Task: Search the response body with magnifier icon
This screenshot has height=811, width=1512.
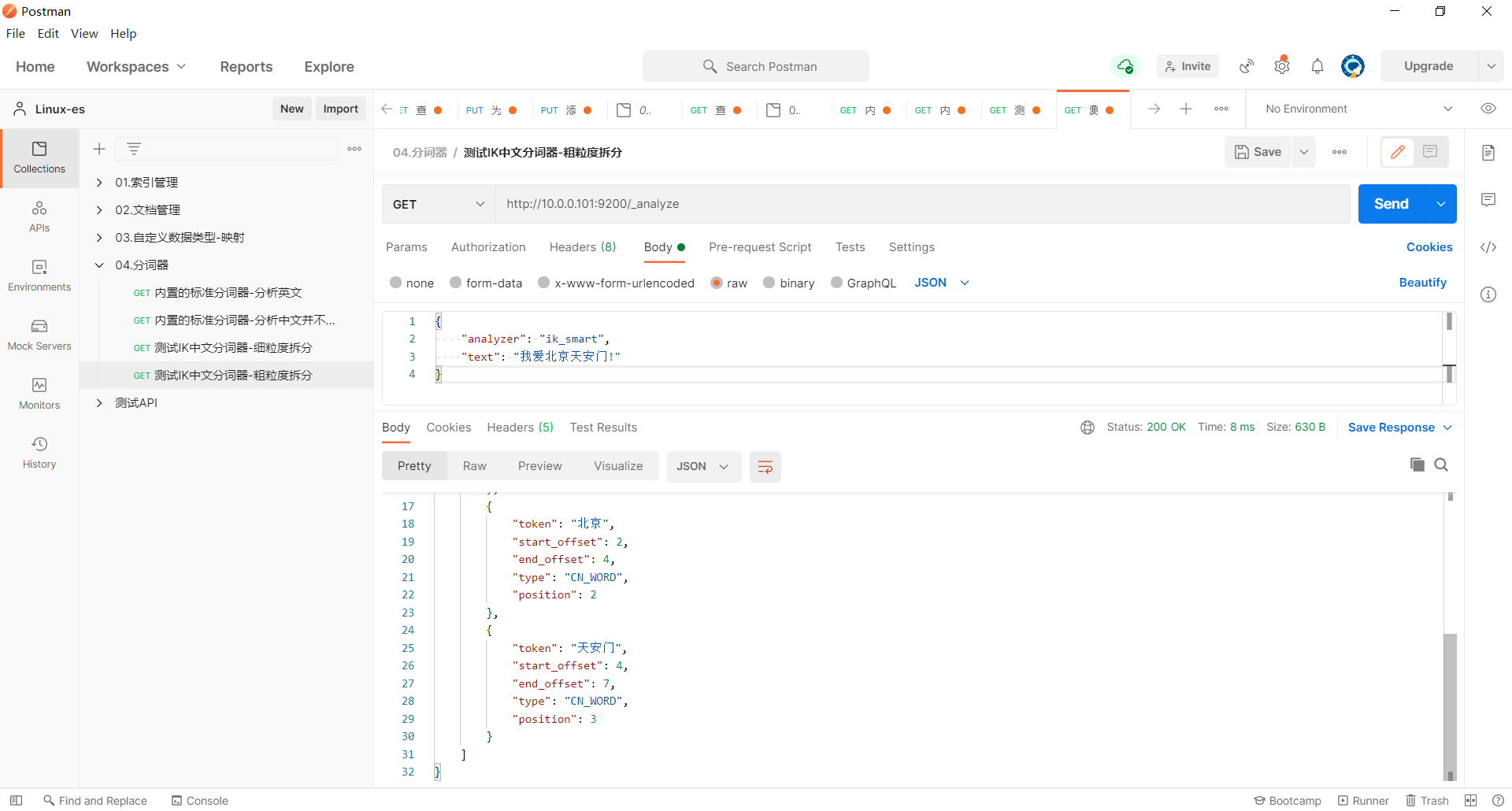Action: coord(1441,465)
